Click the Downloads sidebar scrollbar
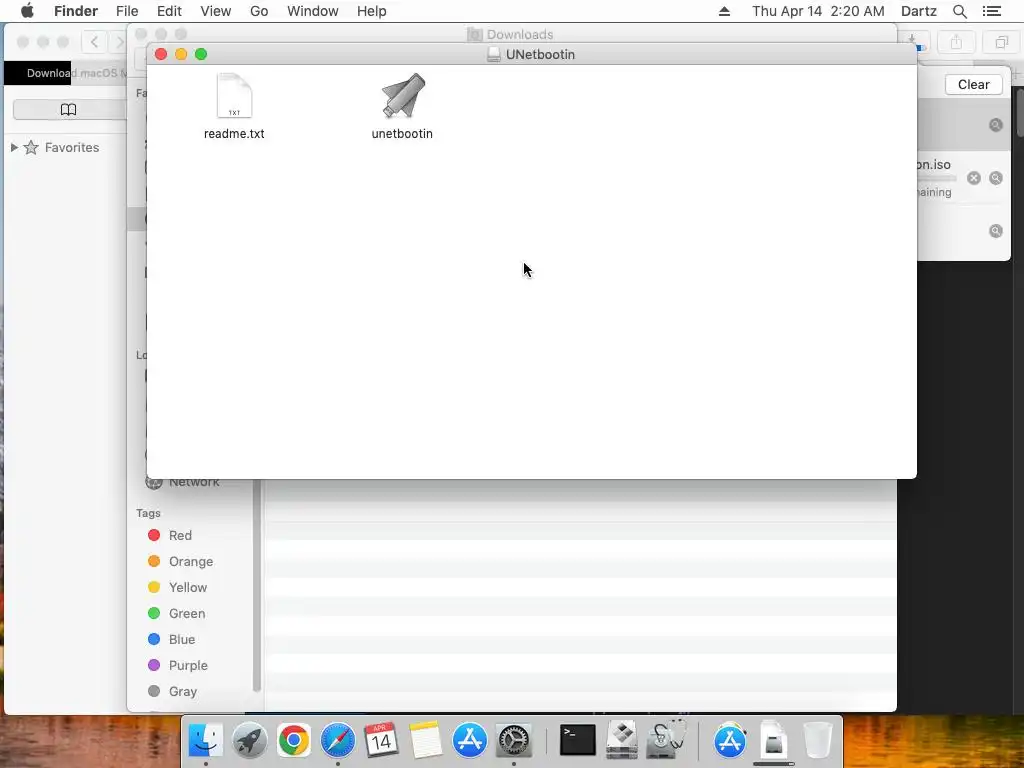1024x768 pixels. pyautogui.click(x=257, y=584)
